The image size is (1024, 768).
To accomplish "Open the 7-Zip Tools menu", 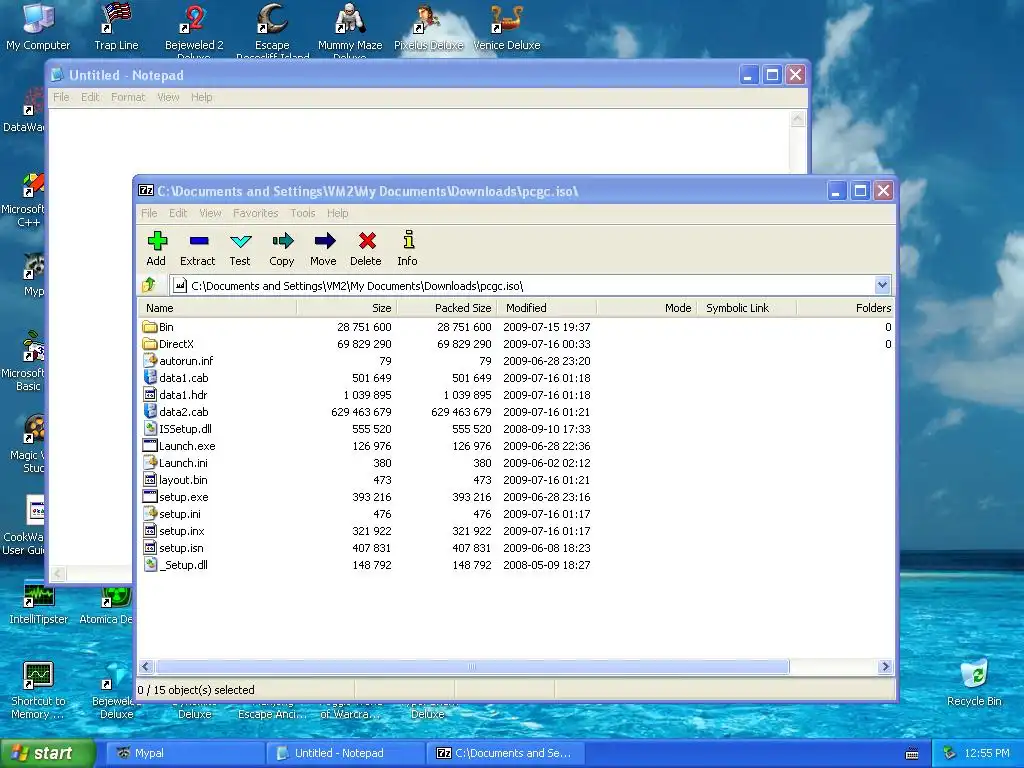I will point(302,213).
